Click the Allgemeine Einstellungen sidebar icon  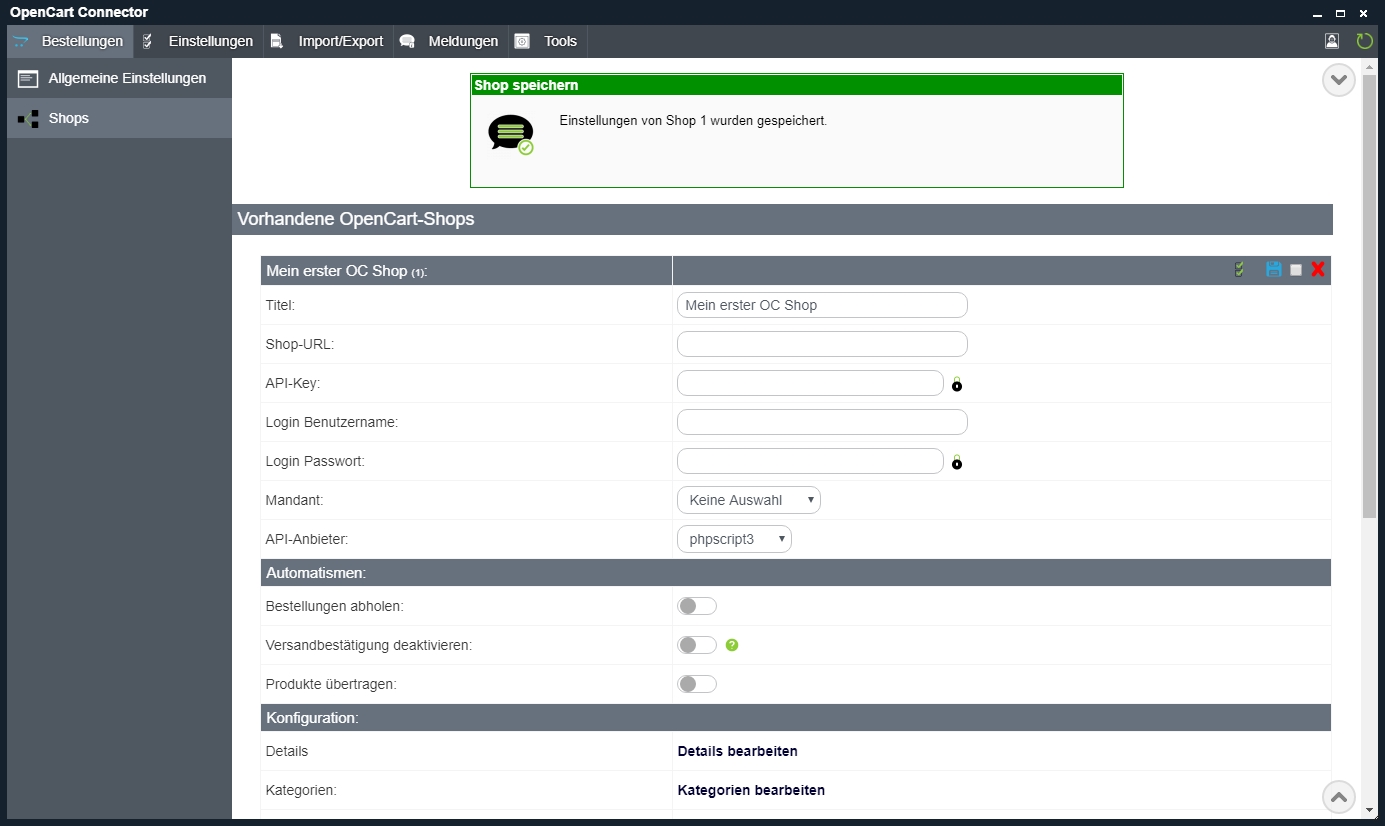click(x=28, y=79)
